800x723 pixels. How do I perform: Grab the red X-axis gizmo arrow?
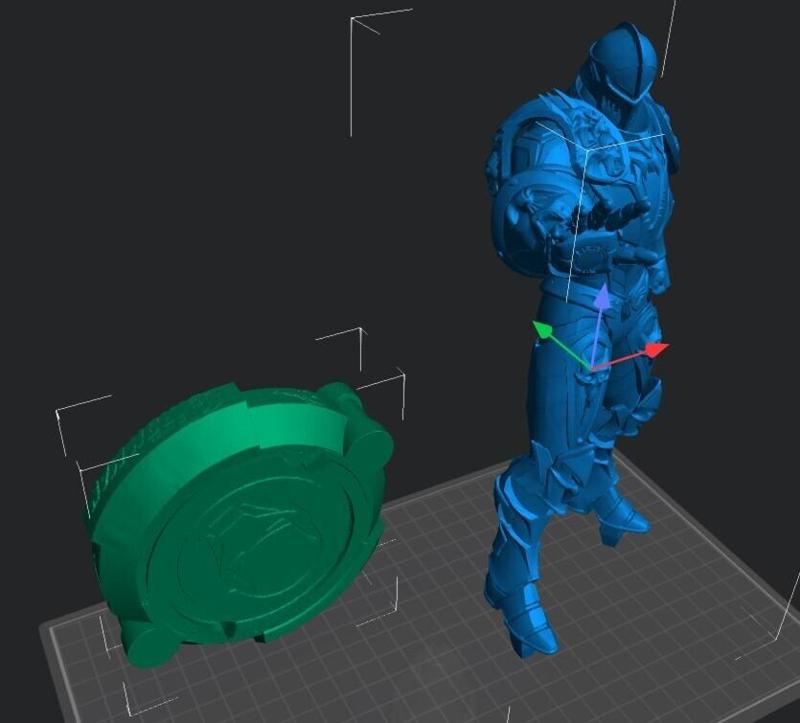click(x=656, y=350)
